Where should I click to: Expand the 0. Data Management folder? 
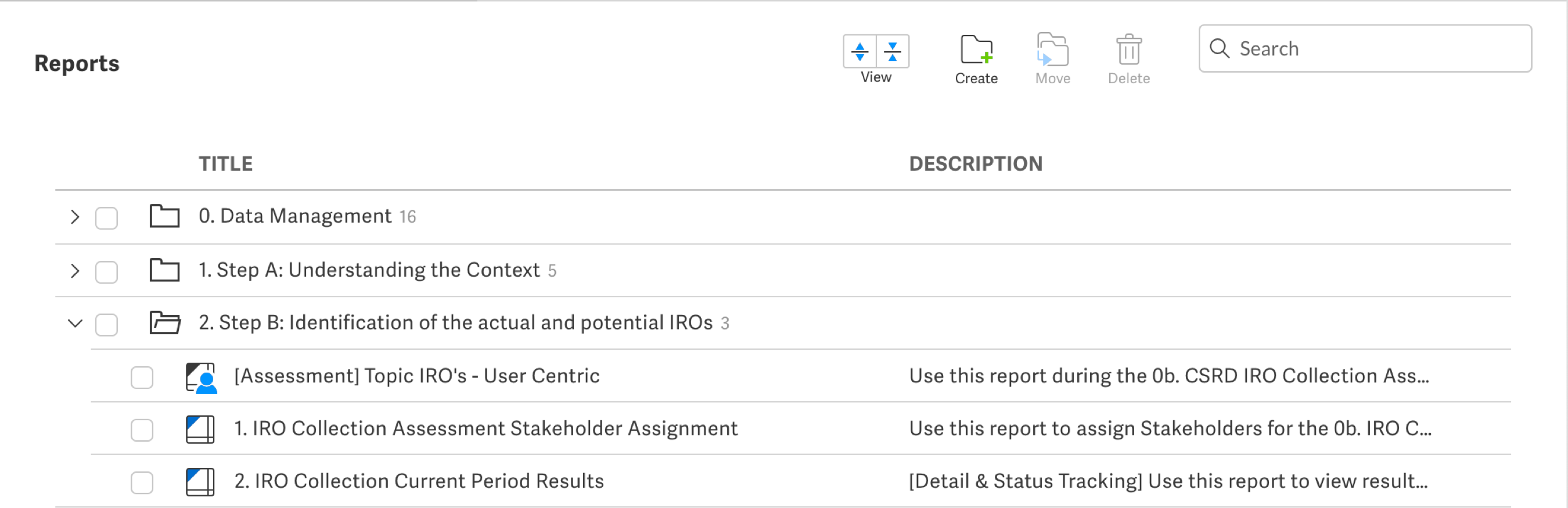point(75,217)
